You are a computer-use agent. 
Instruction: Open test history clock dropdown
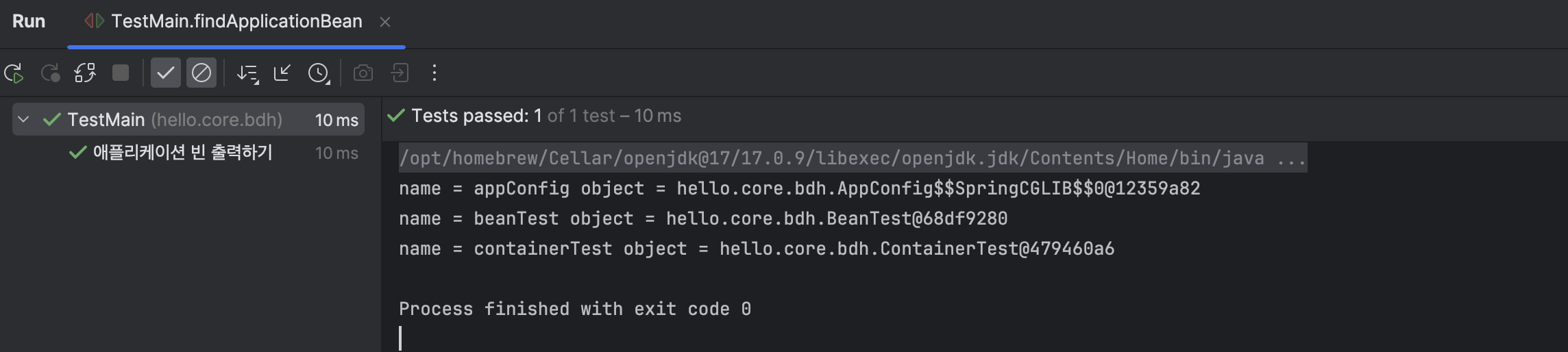coord(319,73)
